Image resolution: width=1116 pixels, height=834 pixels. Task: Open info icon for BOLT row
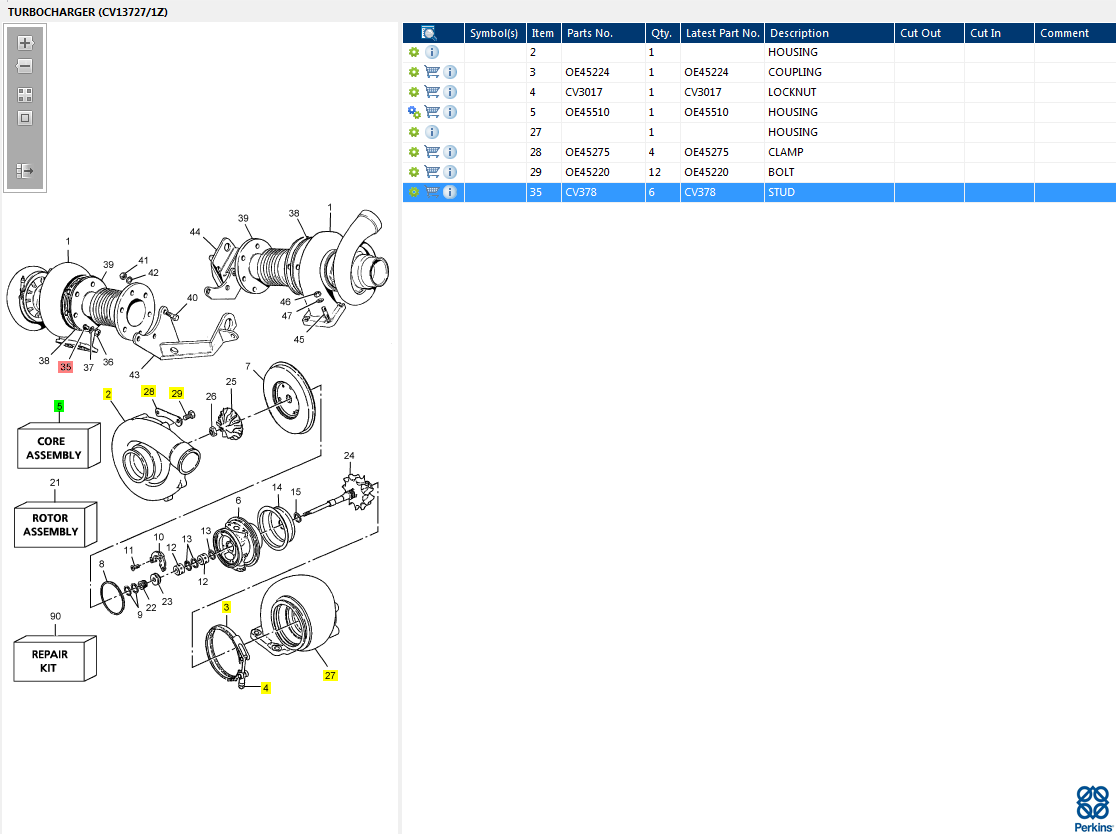450,171
